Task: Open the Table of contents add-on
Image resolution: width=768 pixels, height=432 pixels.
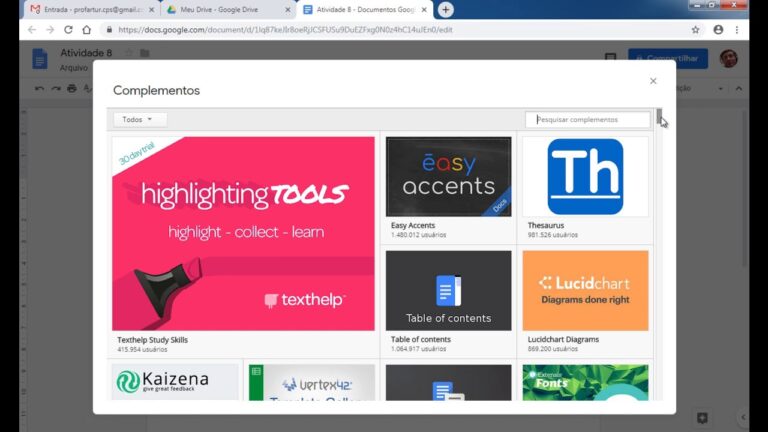Action: pyautogui.click(x=448, y=290)
